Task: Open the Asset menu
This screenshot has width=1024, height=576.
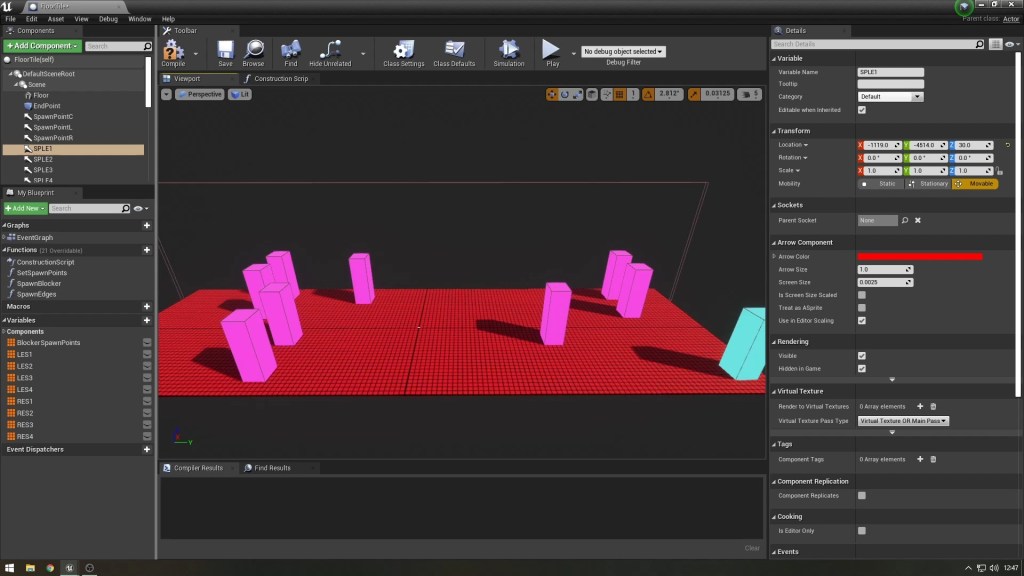Action: [56, 19]
